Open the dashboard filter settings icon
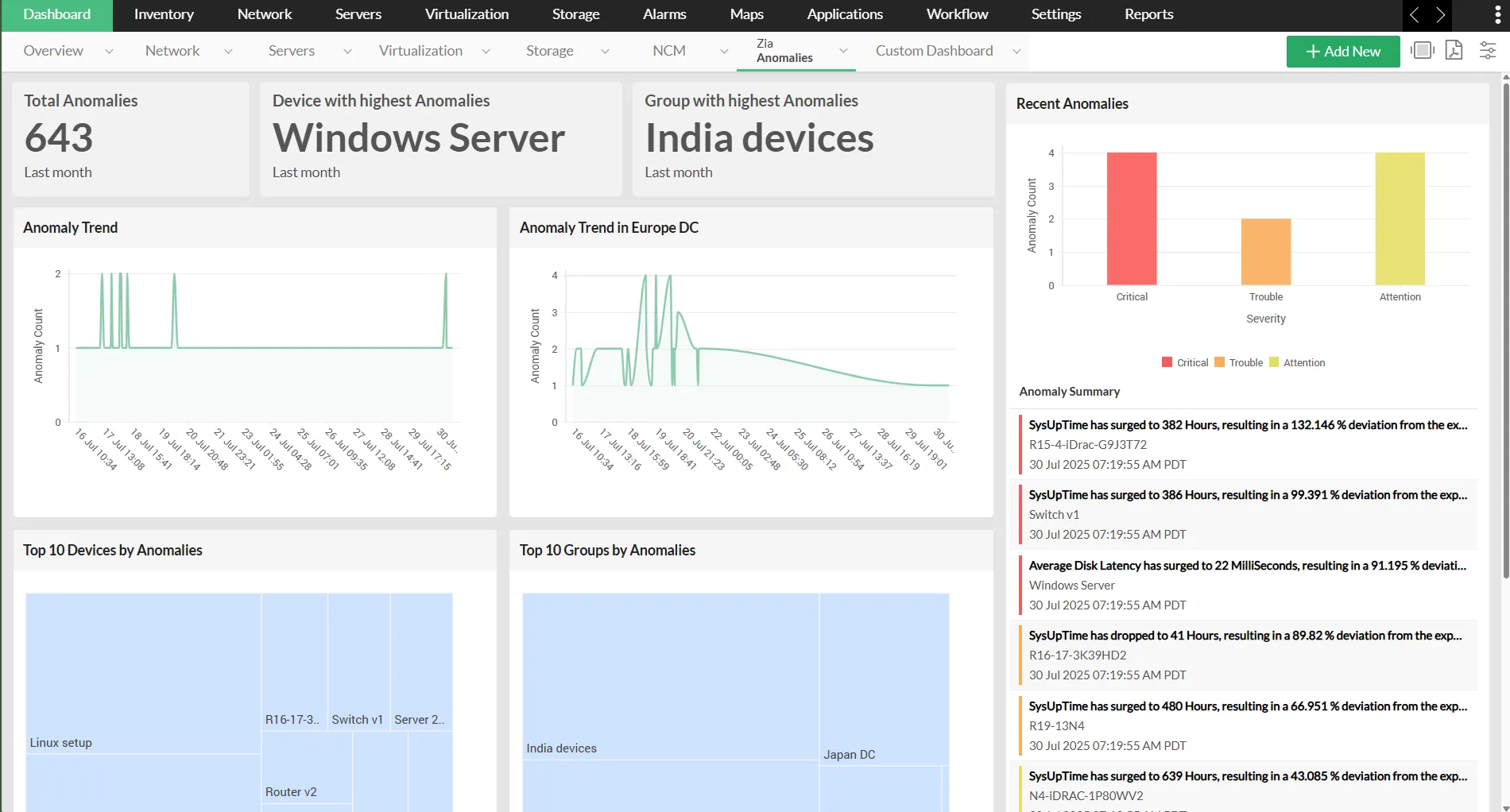The height and width of the screenshot is (812, 1510). 1487,50
